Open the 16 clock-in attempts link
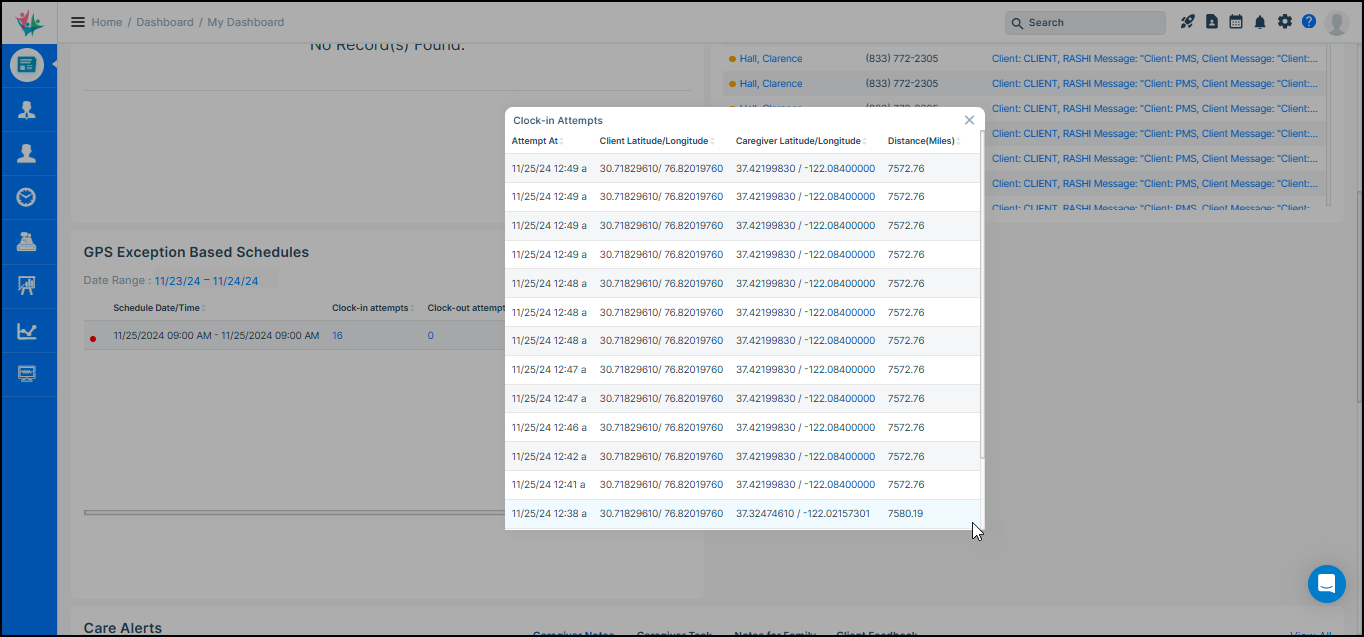Screen dimensions: 1364x637 [x=337, y=335]
